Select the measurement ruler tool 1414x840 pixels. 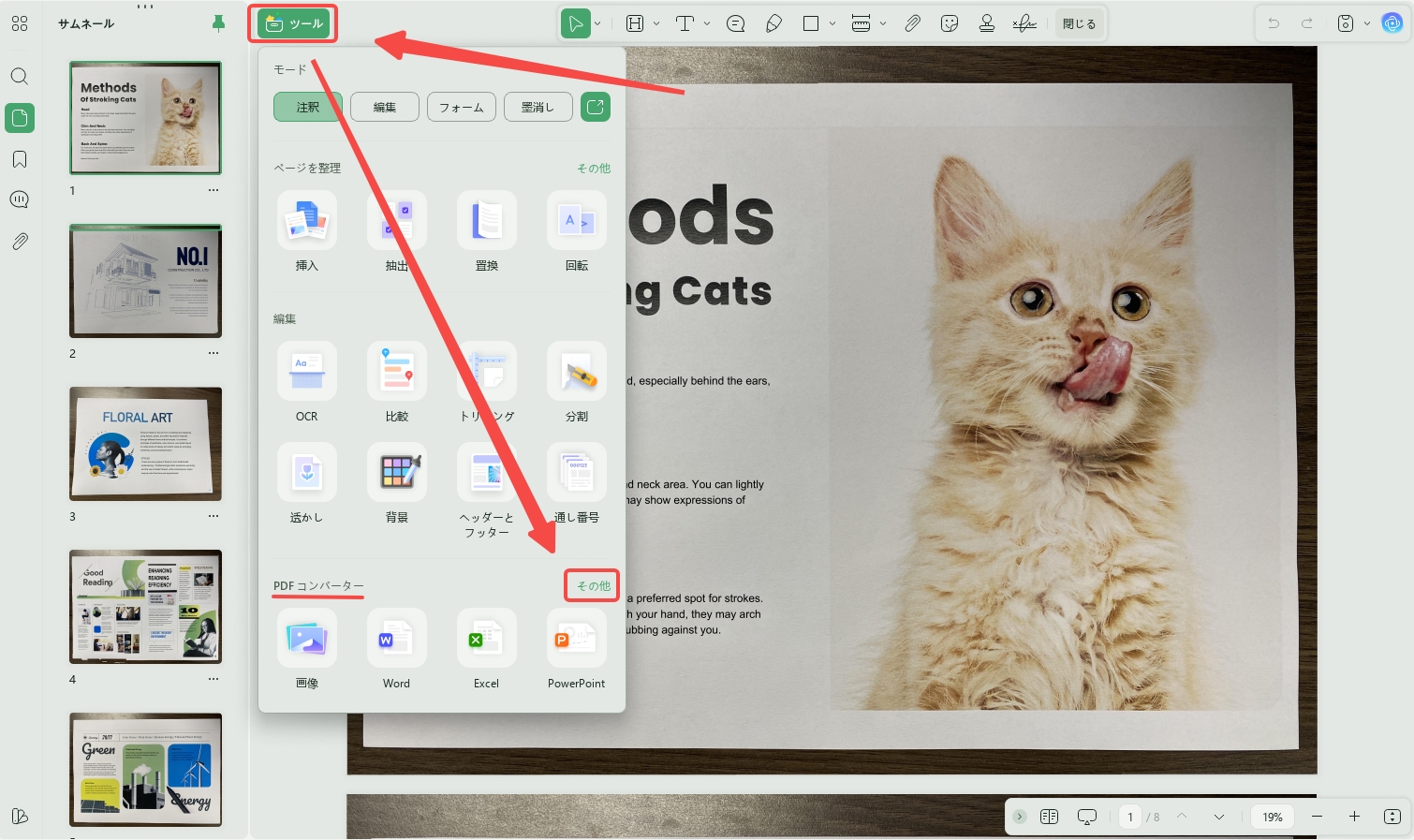[x=862, y=23]
